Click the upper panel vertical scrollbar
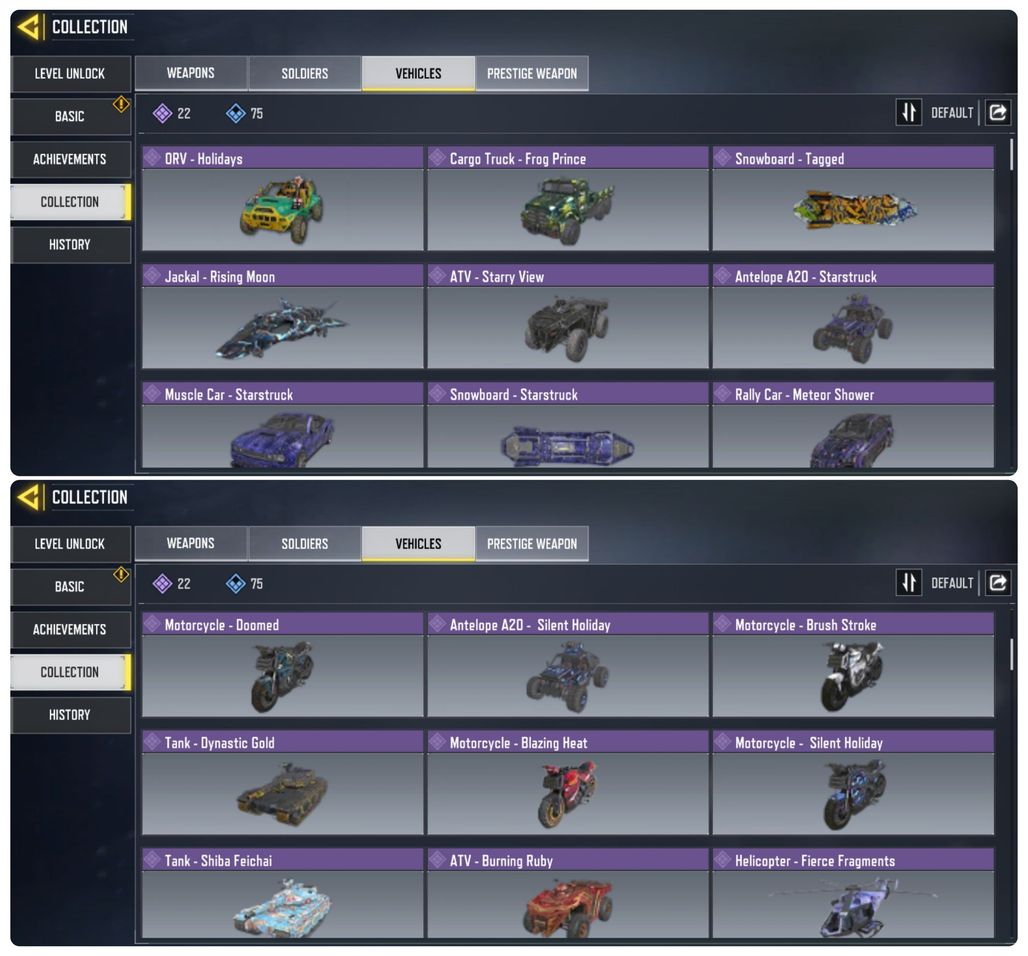The height and width of the screenshot is (956, 1028). coord(1011,155)
